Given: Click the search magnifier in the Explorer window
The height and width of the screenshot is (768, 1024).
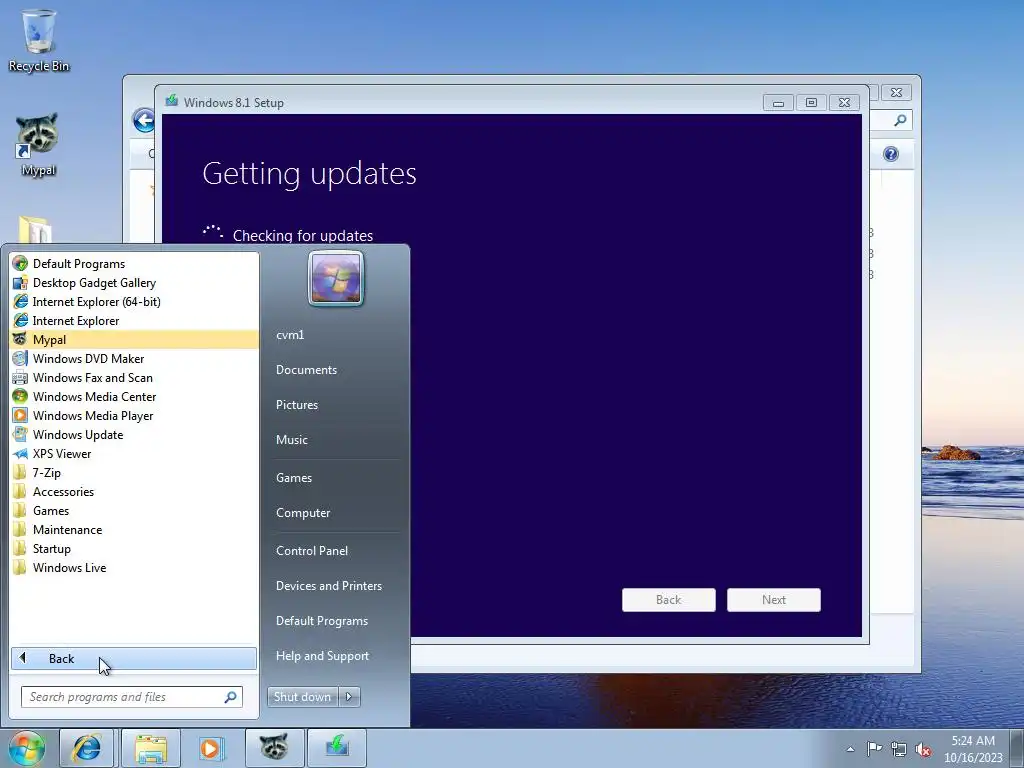Looking at the screenshot, I should (900, 120).
